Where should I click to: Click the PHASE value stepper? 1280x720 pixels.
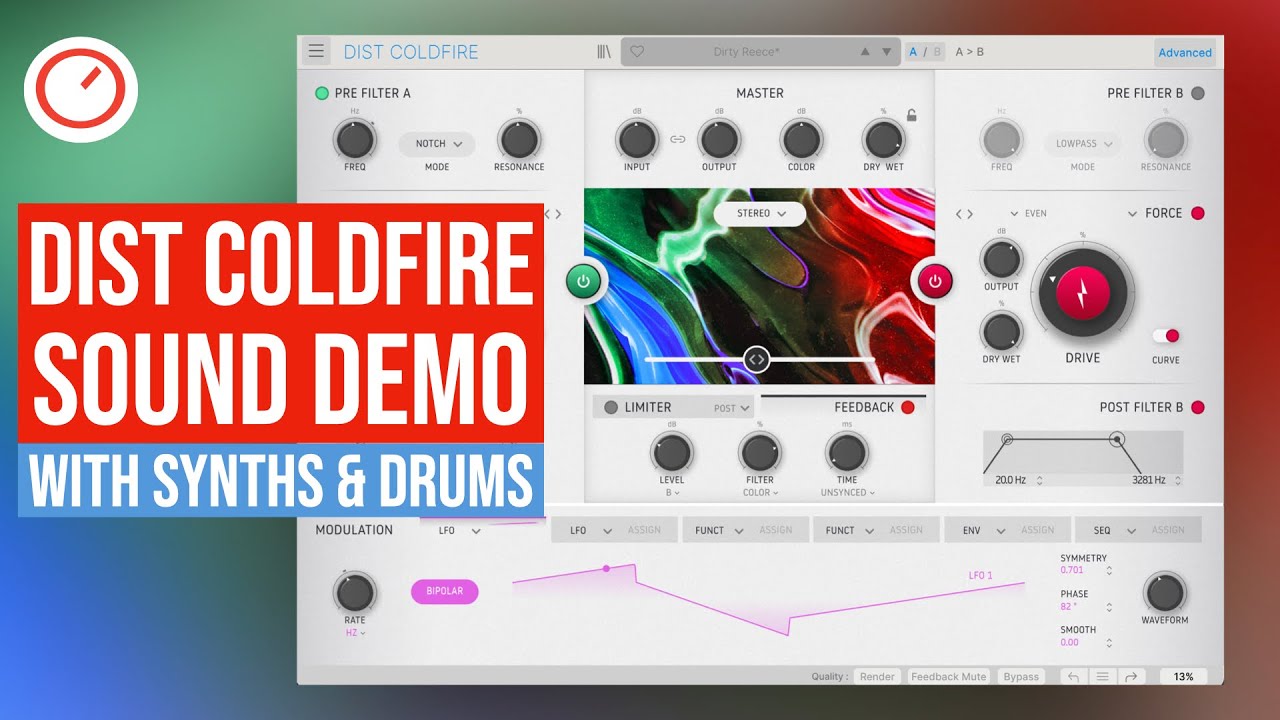tap(1108, 607)
